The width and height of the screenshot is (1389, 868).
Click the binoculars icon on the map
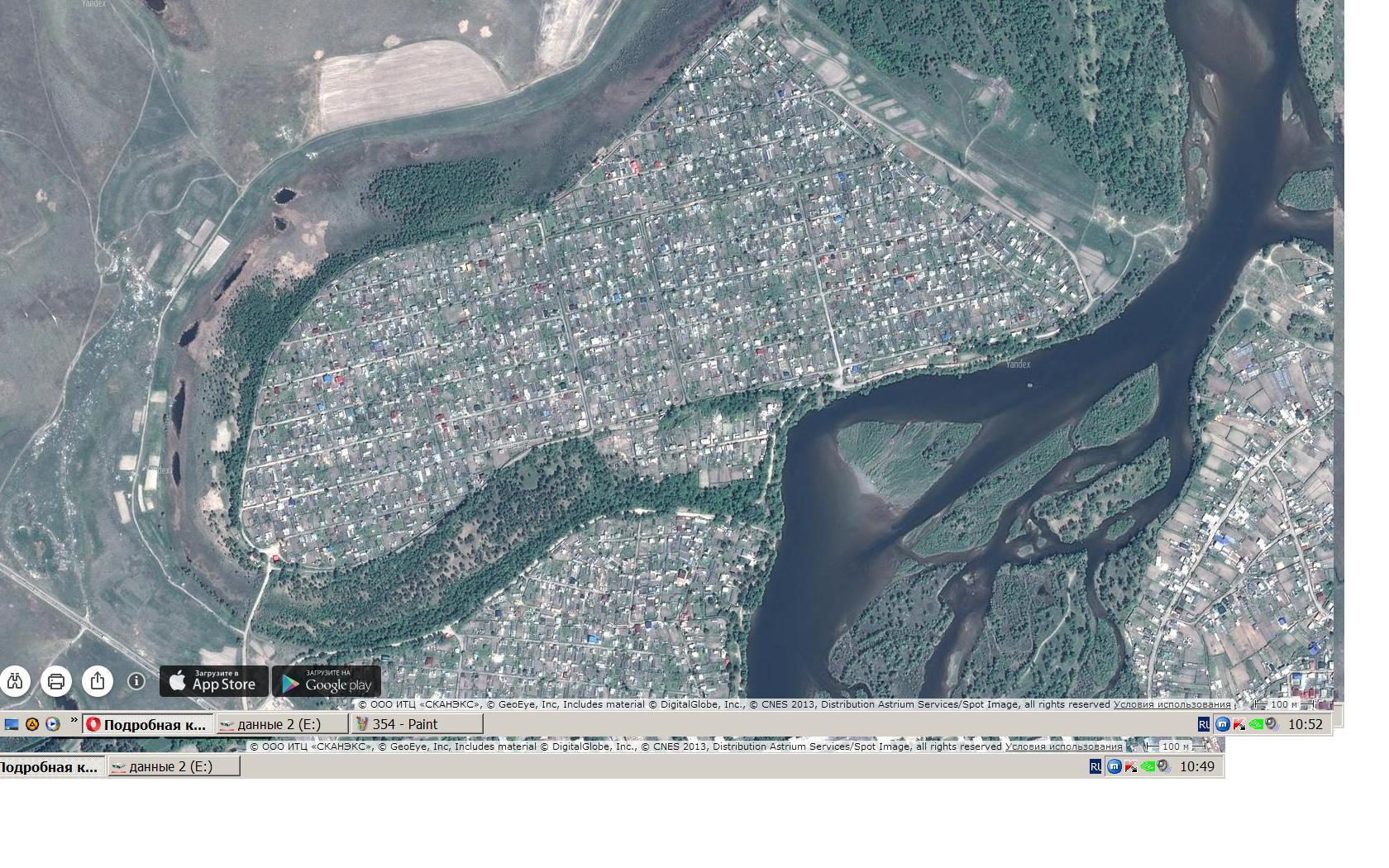tap(15, 681)
